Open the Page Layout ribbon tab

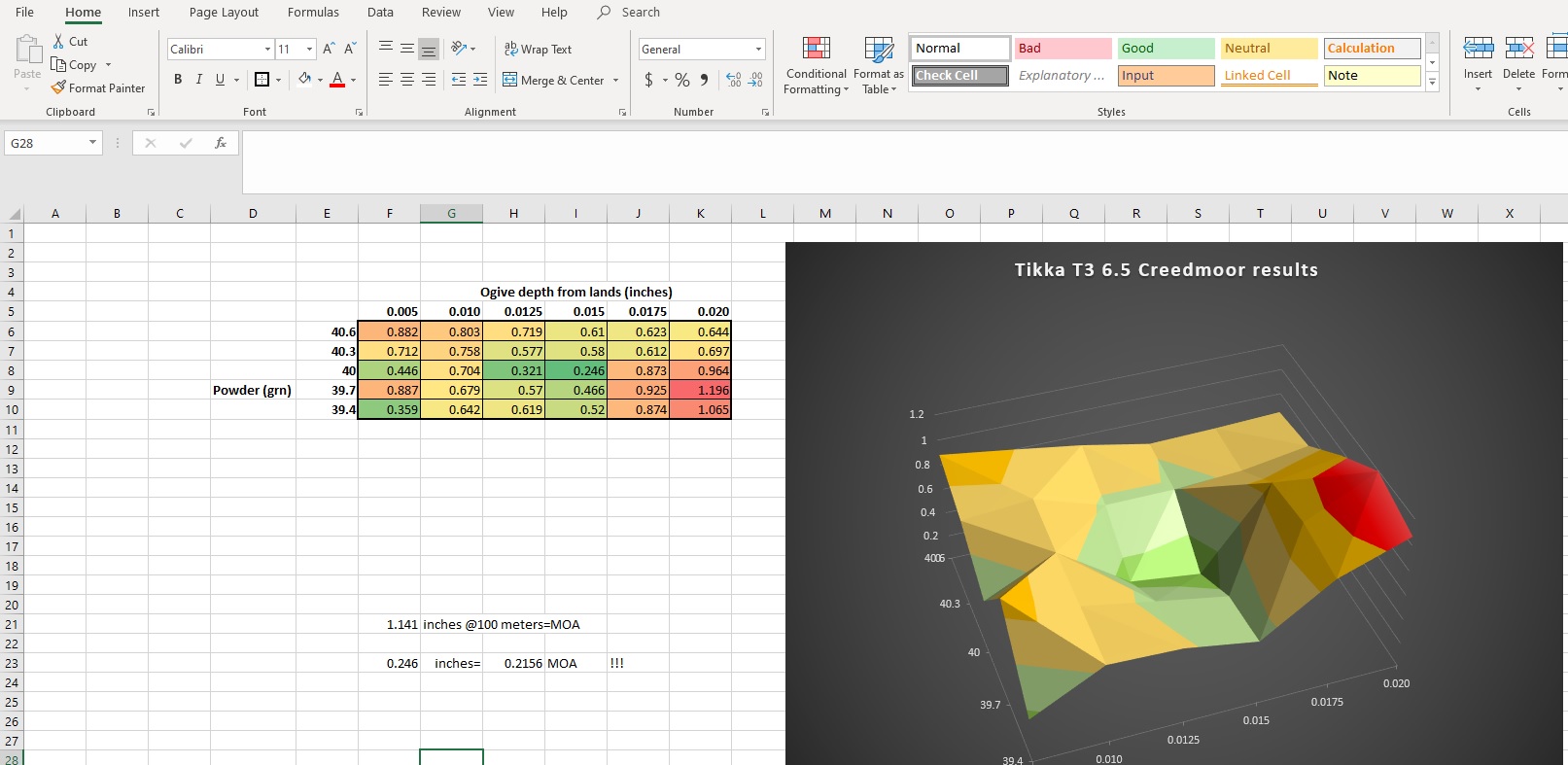pyautogui.click(x=224, y=13)
